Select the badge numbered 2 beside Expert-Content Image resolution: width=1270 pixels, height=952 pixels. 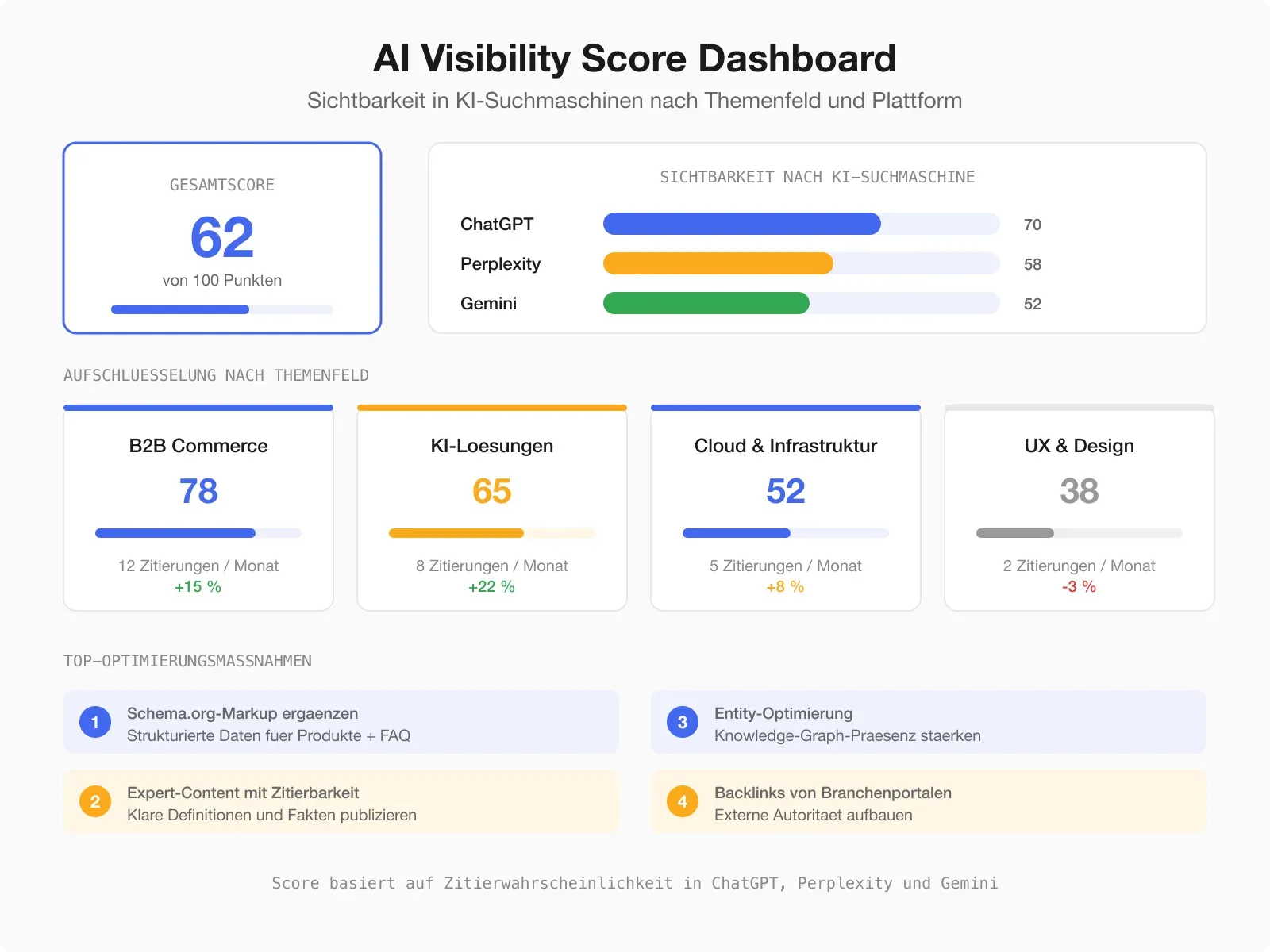[x=94, y=801]
